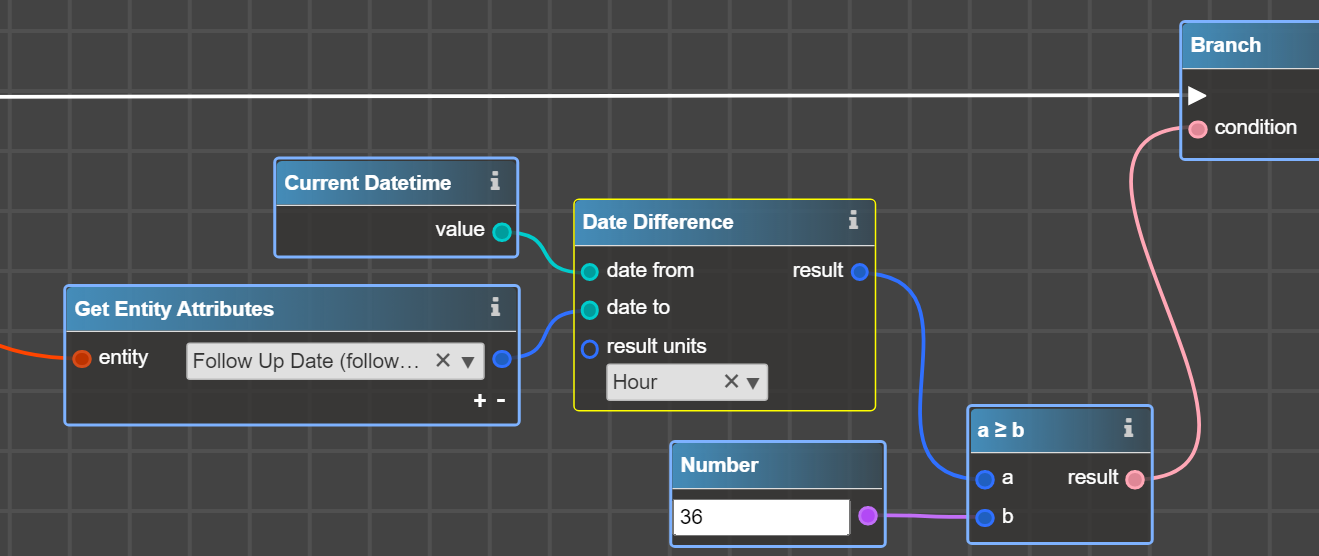This screenshot has height=556, width=1319.
Task: Click the Number value field showing 36
Action: point(762,517)
